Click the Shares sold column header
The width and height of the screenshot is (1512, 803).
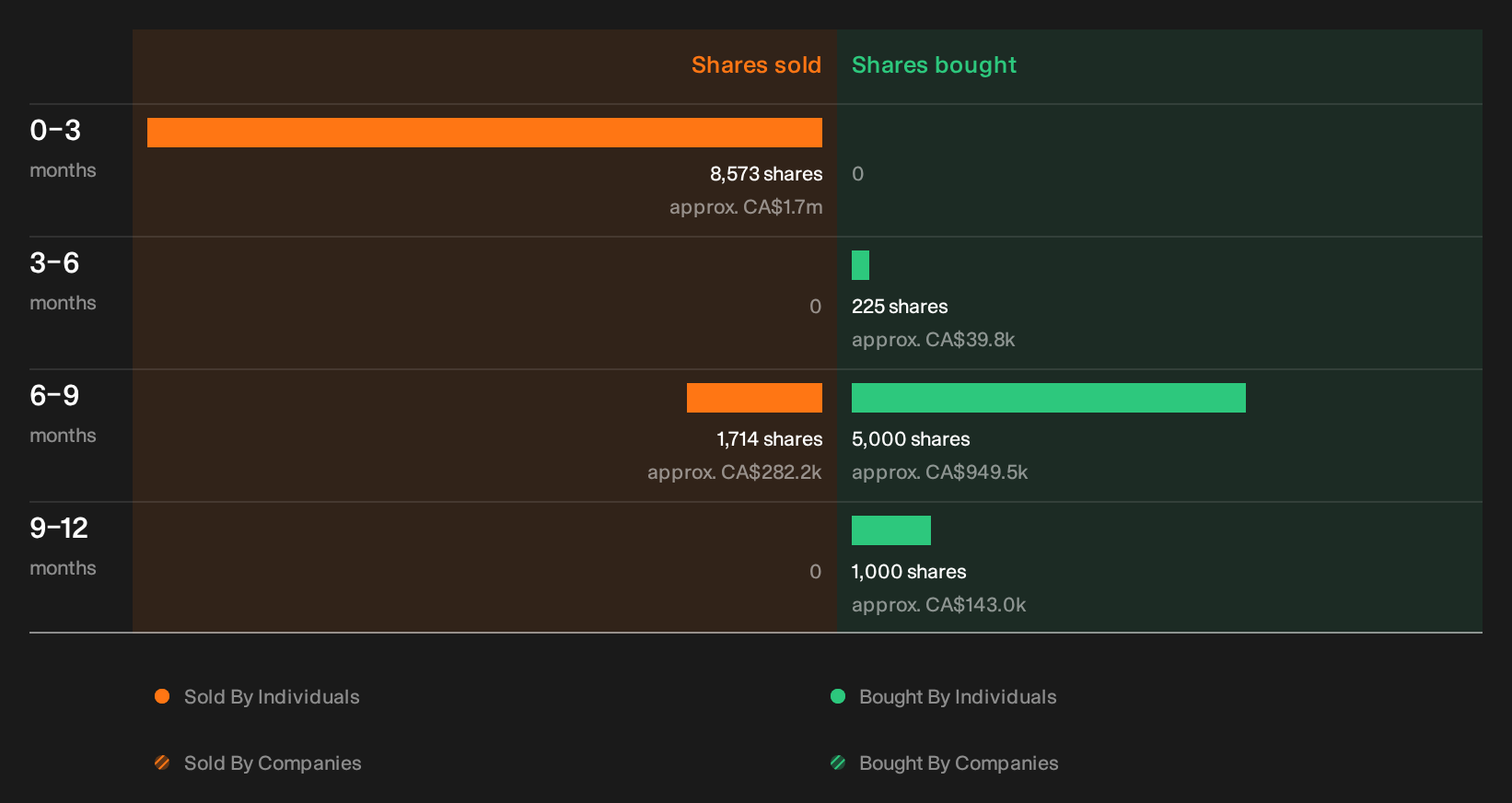click(x=756, y=65)
